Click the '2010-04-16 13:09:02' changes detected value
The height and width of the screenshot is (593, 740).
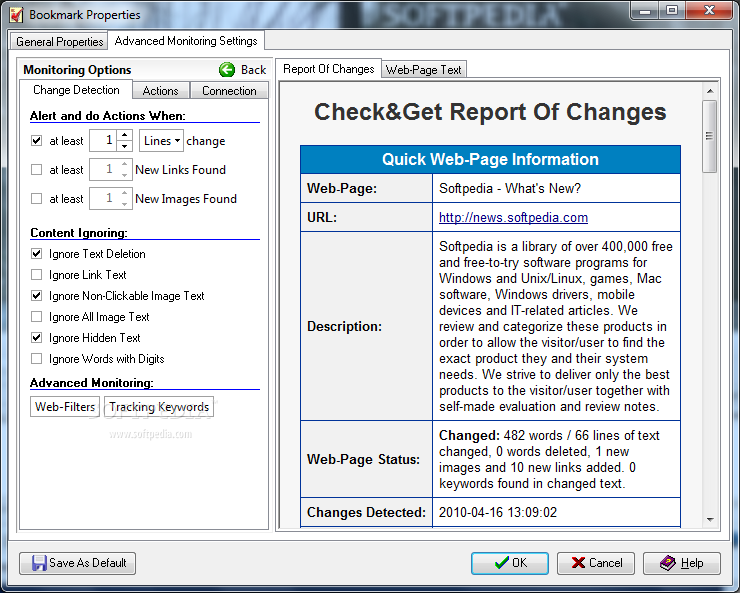[x=498, y=512]
